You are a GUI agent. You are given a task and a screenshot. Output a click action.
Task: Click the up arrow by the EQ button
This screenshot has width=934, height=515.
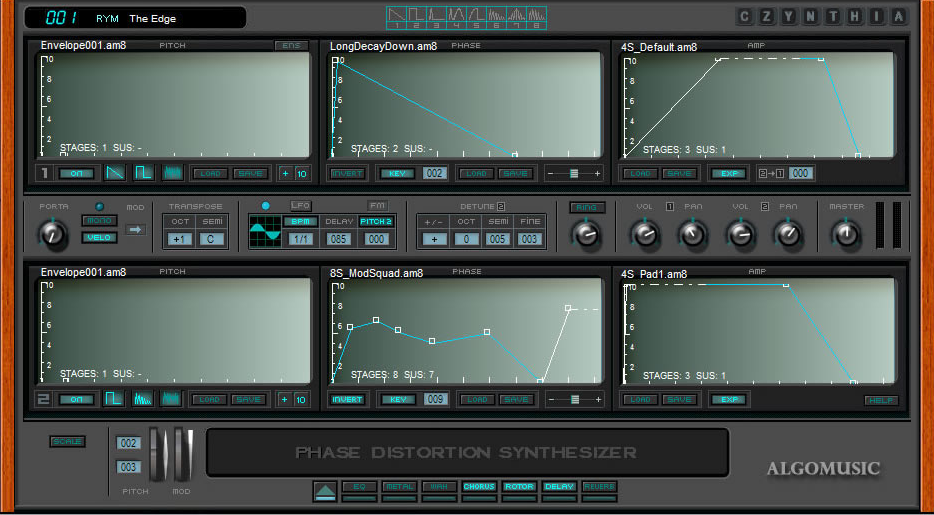click(x=325, y=490)
